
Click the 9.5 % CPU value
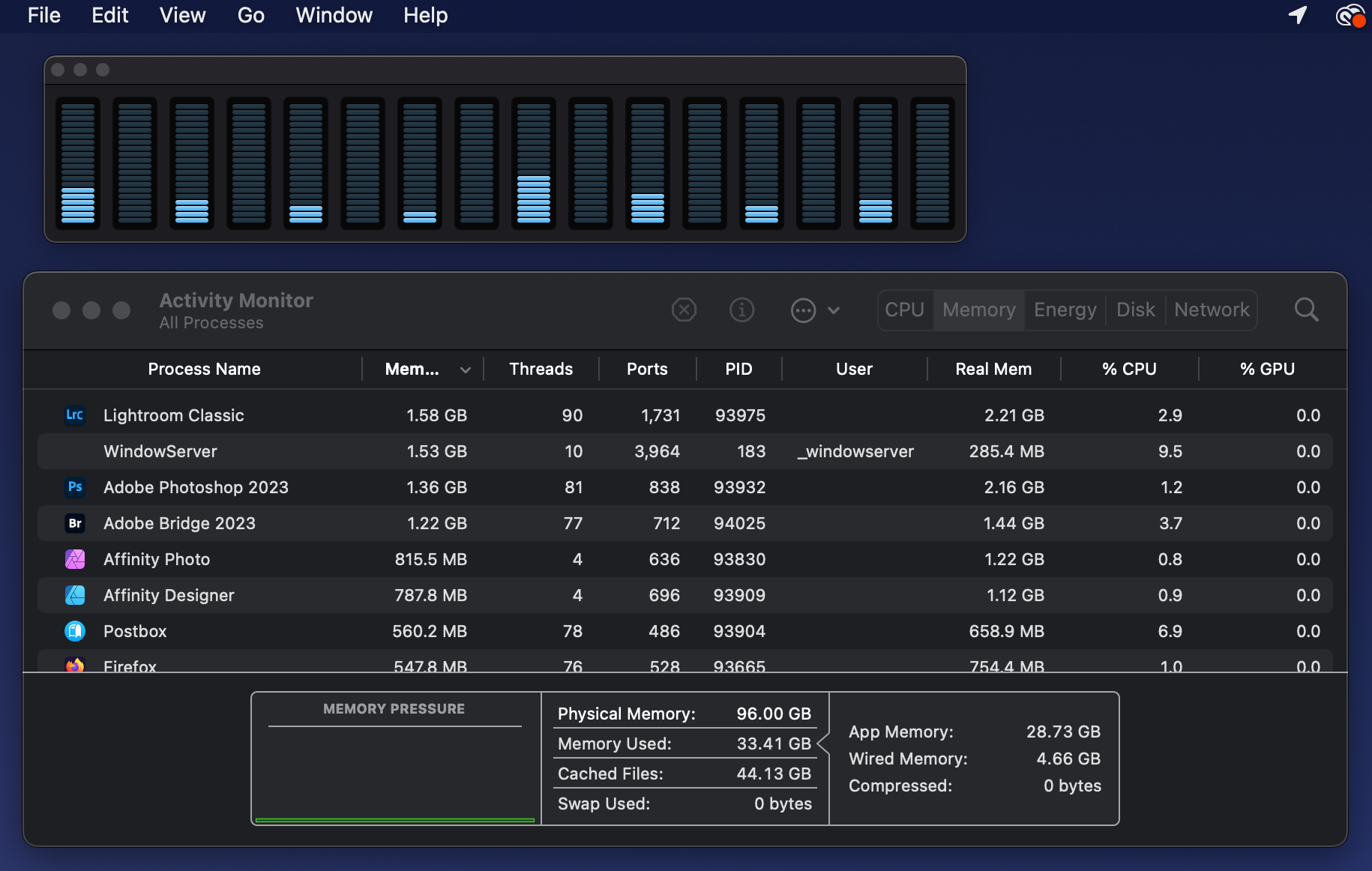(1170, 451)
